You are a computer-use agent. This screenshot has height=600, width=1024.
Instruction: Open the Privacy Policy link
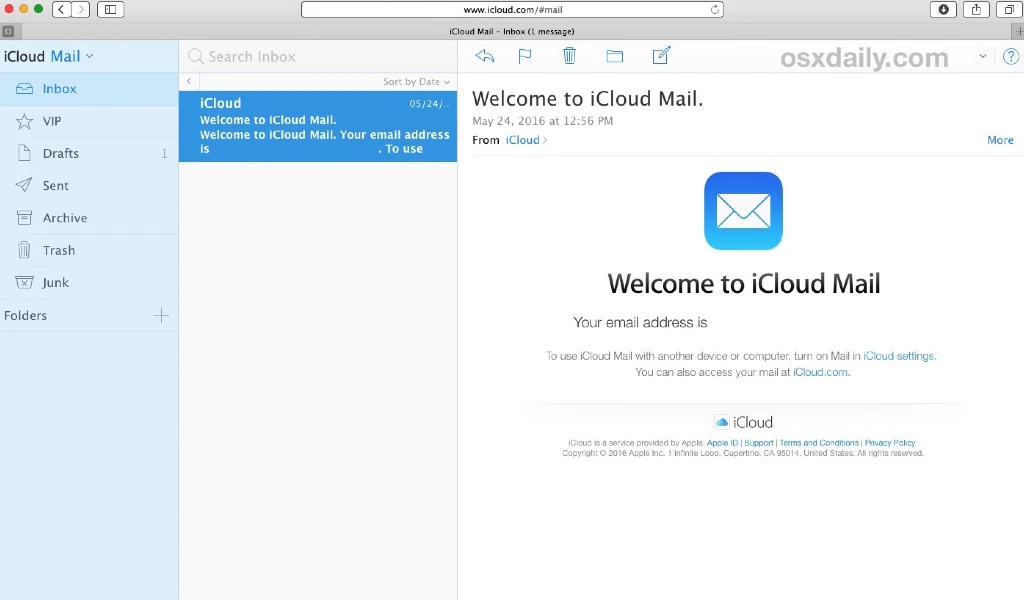tap(890, 443)
